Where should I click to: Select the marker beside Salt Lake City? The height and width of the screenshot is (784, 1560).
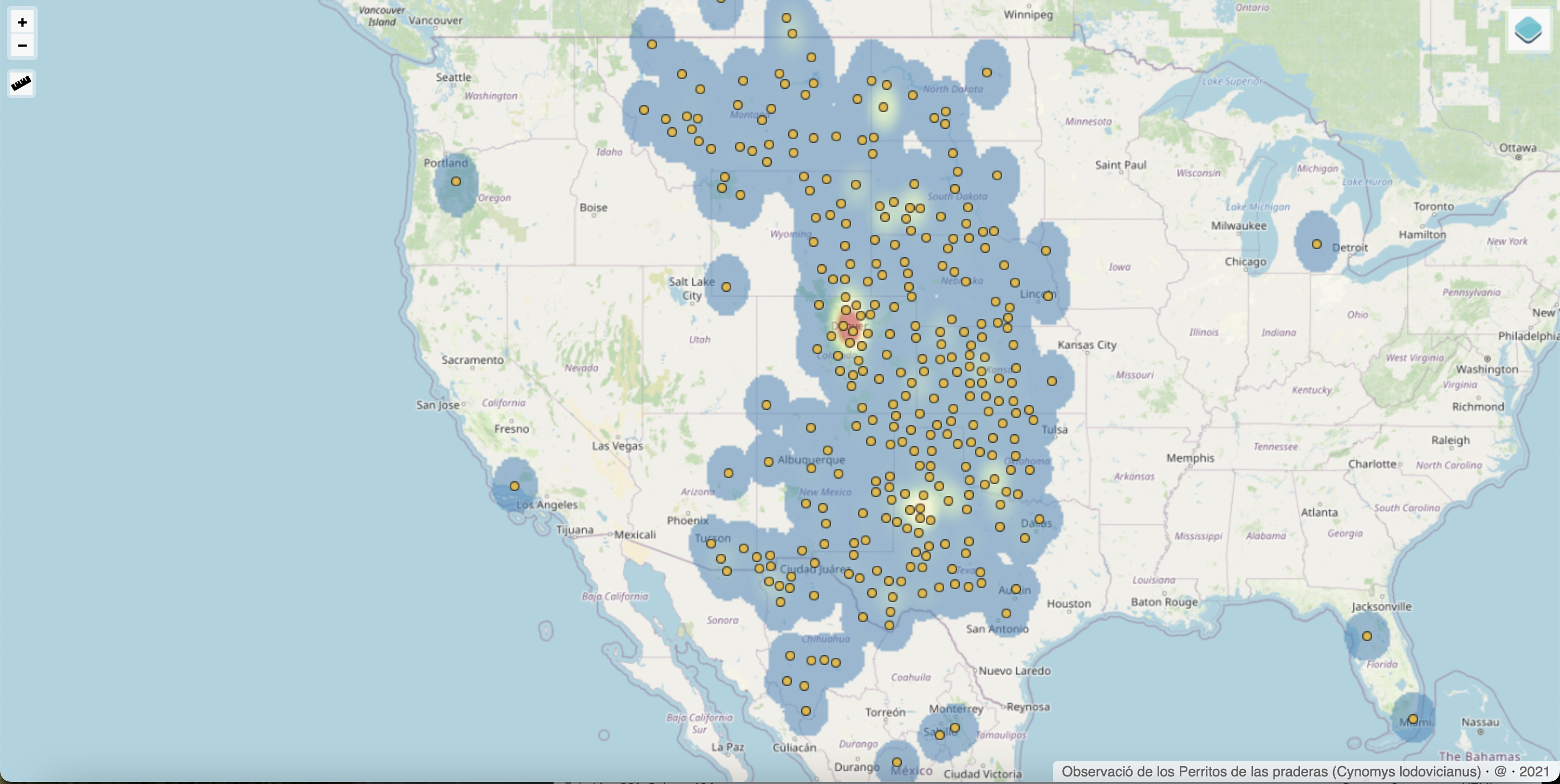pos(726,287)
